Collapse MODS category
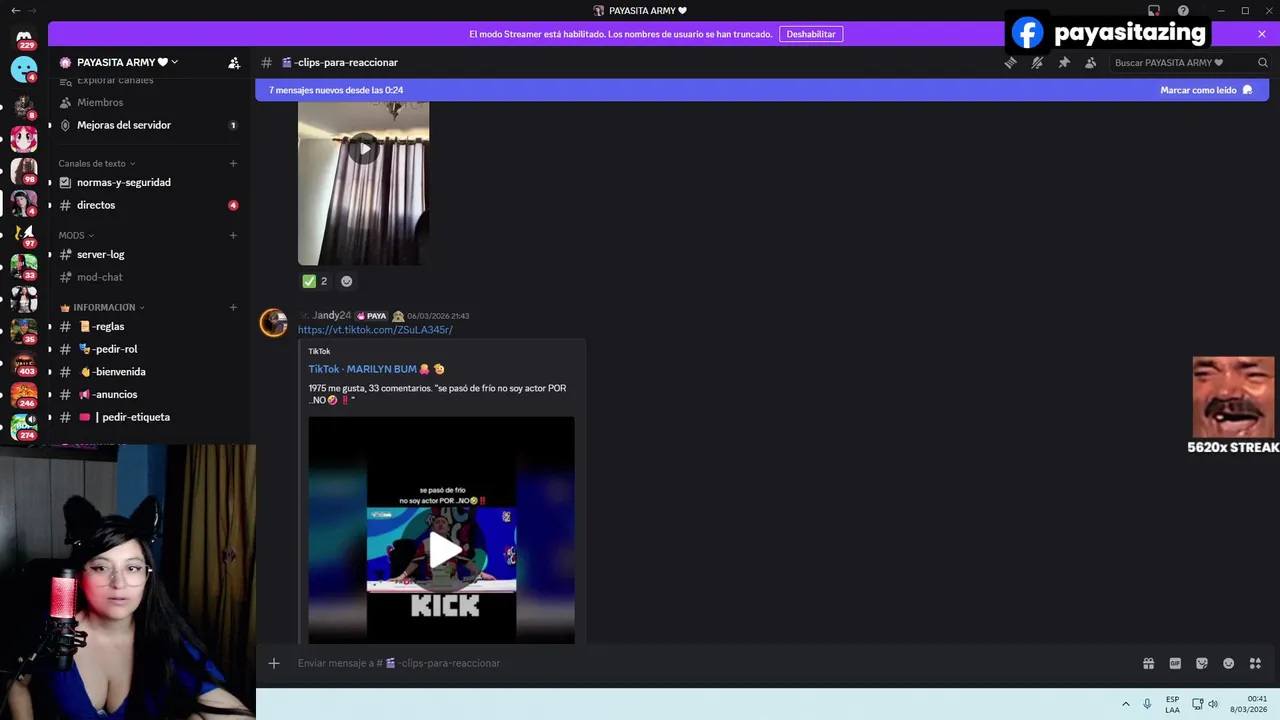This screenshot has height=720, width=1280. pos(76,235)
